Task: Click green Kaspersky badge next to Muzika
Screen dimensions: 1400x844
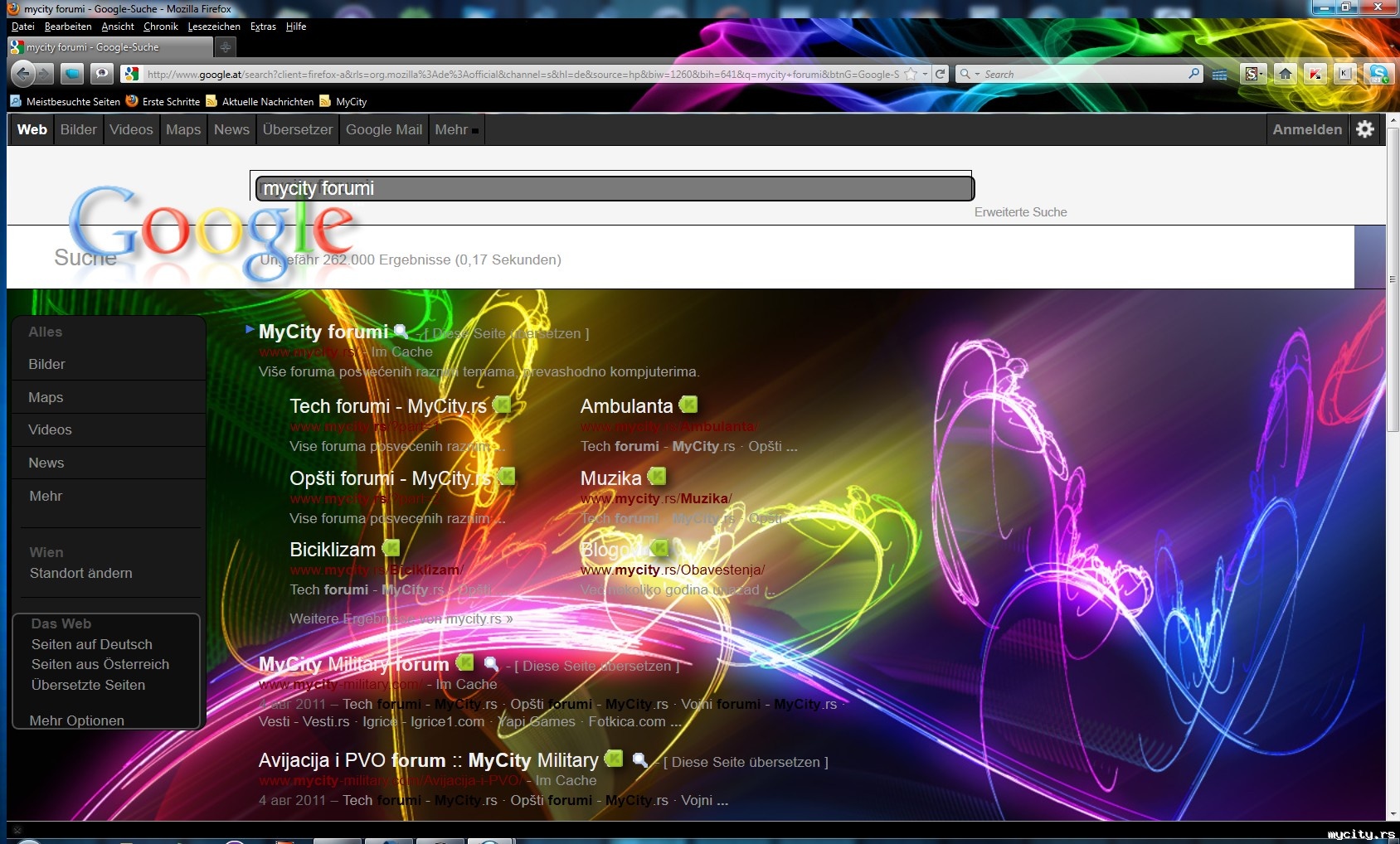Action: coord(657,477)
